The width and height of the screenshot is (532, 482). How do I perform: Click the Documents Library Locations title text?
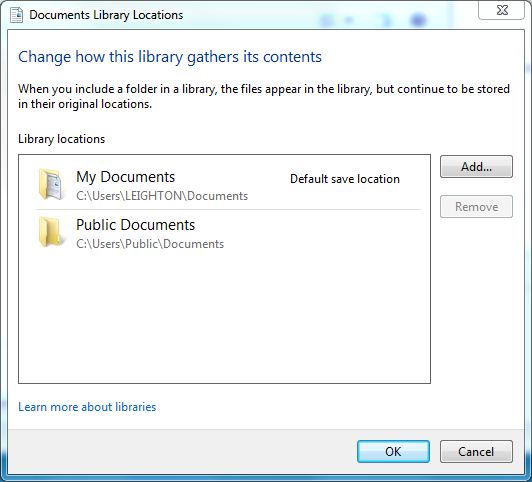click(x=106, y=15)
